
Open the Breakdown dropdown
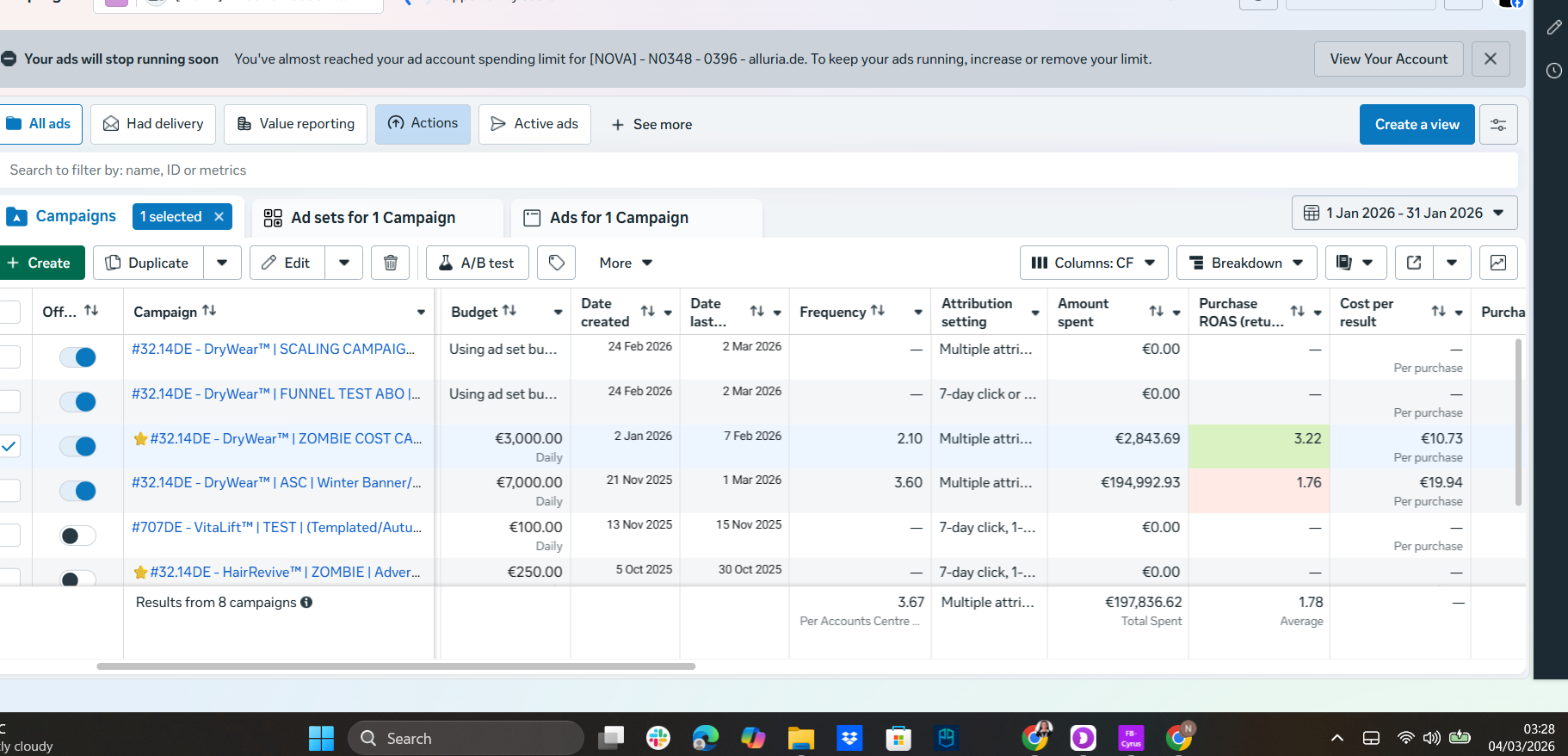[1247, 263]
